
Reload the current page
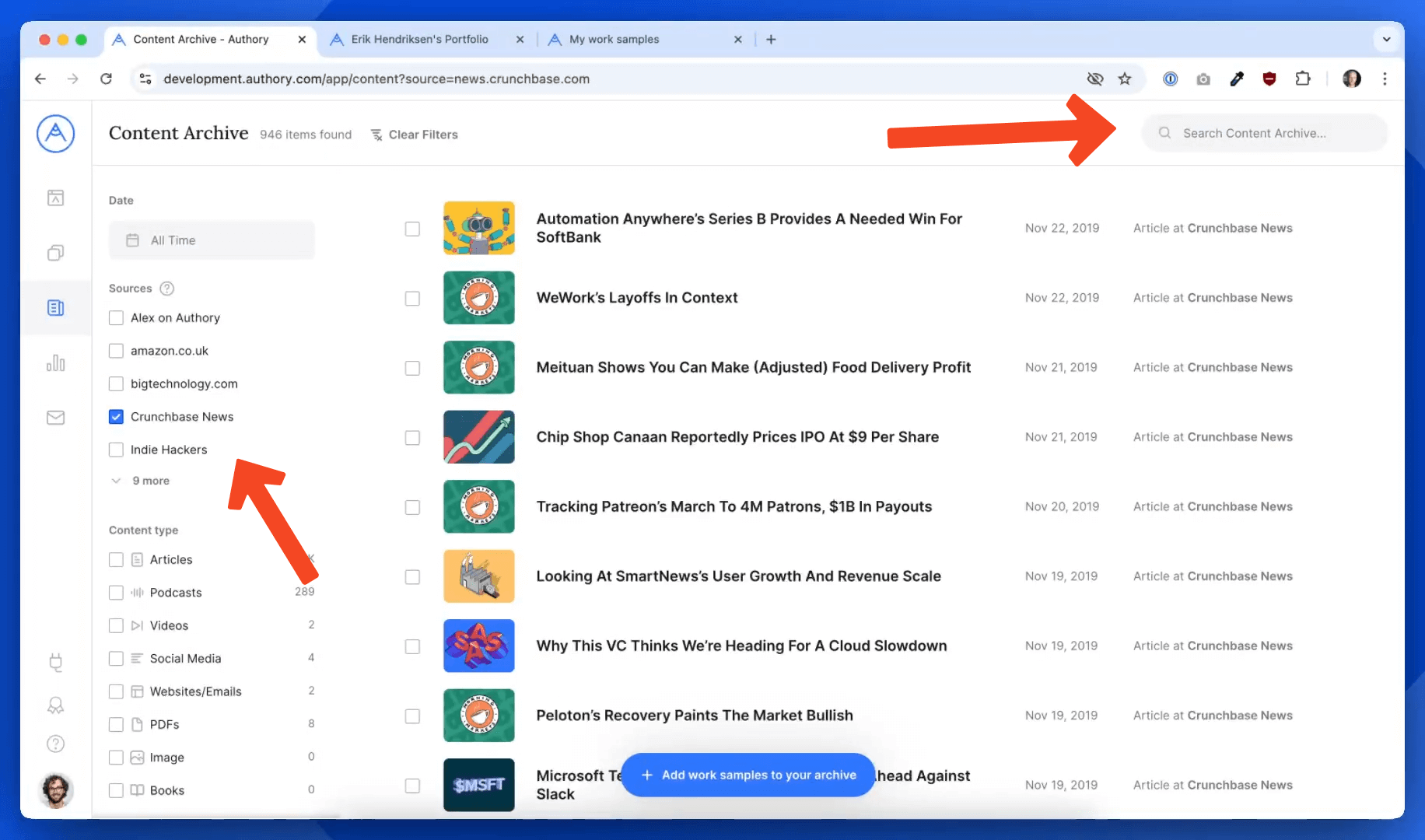107,79
